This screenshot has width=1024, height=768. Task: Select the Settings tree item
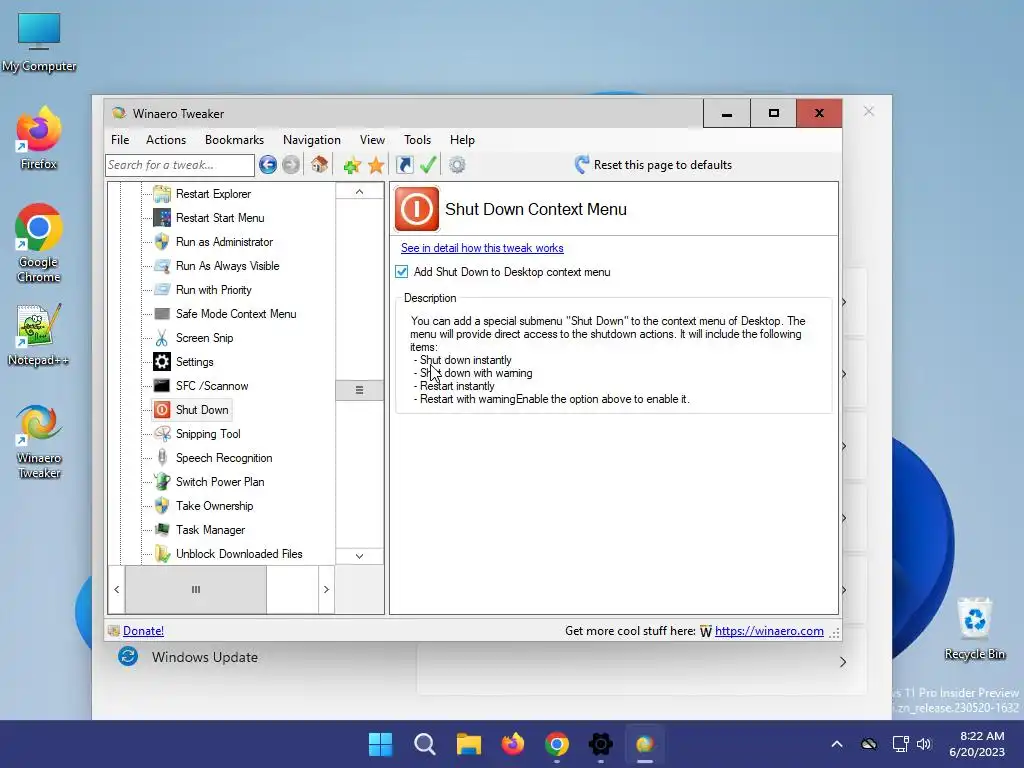coord(195,362)
